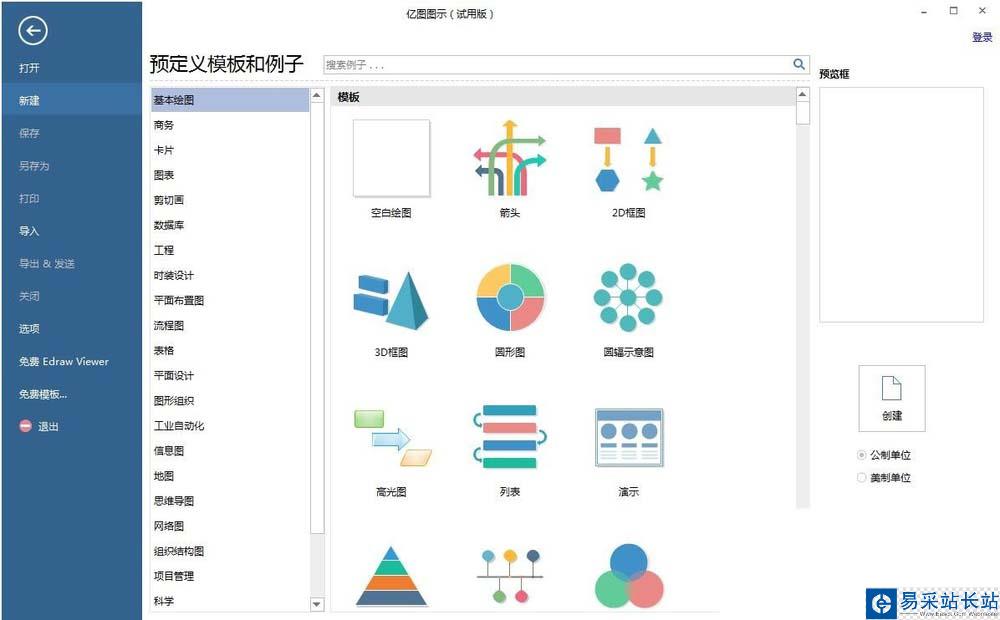The image size is (1000, 620).
Task: Select the 圆形图 circular chart template
Action: [510, 297]
